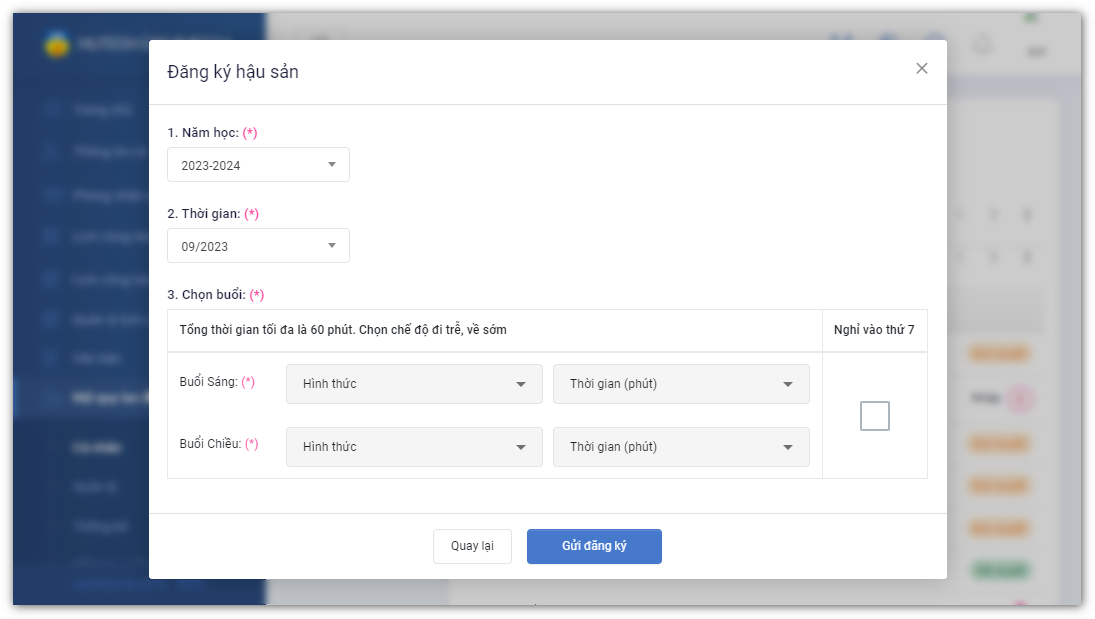This screenshot has width=1095, height=619.
Task: Click the pink circular icon in background list
Action: [1019, 399]
